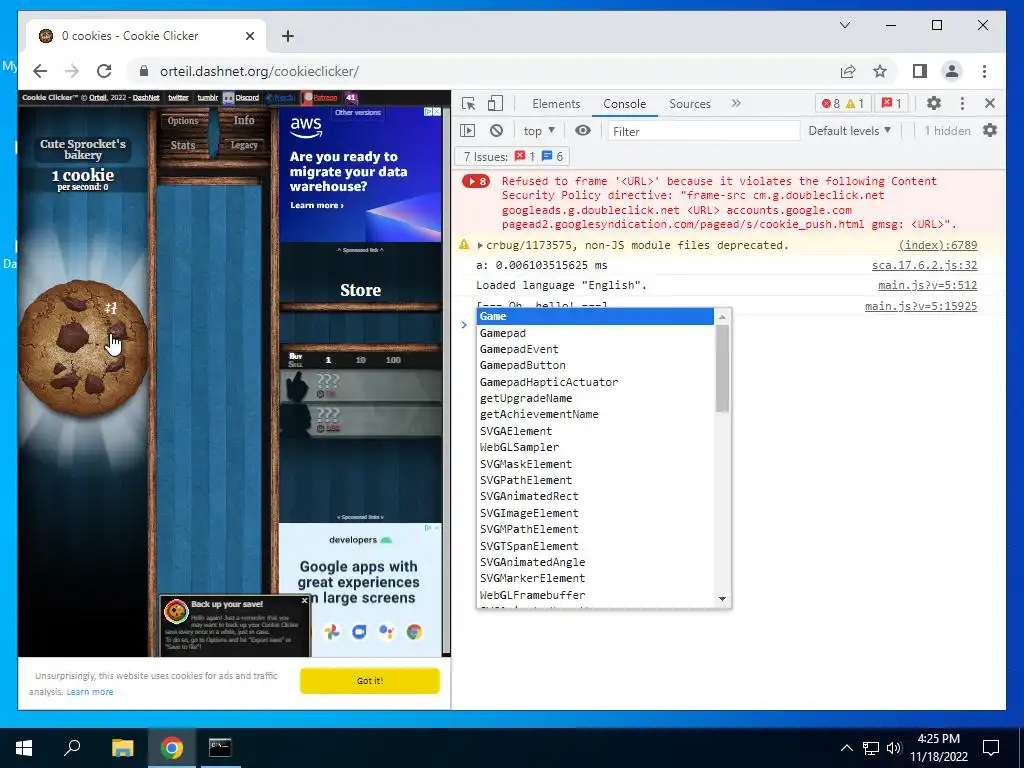Click autocomplete list scroll-down arrow
This screenshot has width=1024, height=768.
[722, 599]
